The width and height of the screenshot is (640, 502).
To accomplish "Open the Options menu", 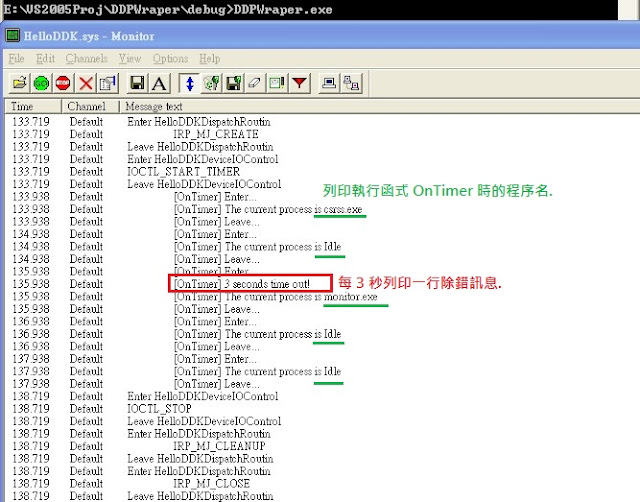I will (x=170, y=59).
